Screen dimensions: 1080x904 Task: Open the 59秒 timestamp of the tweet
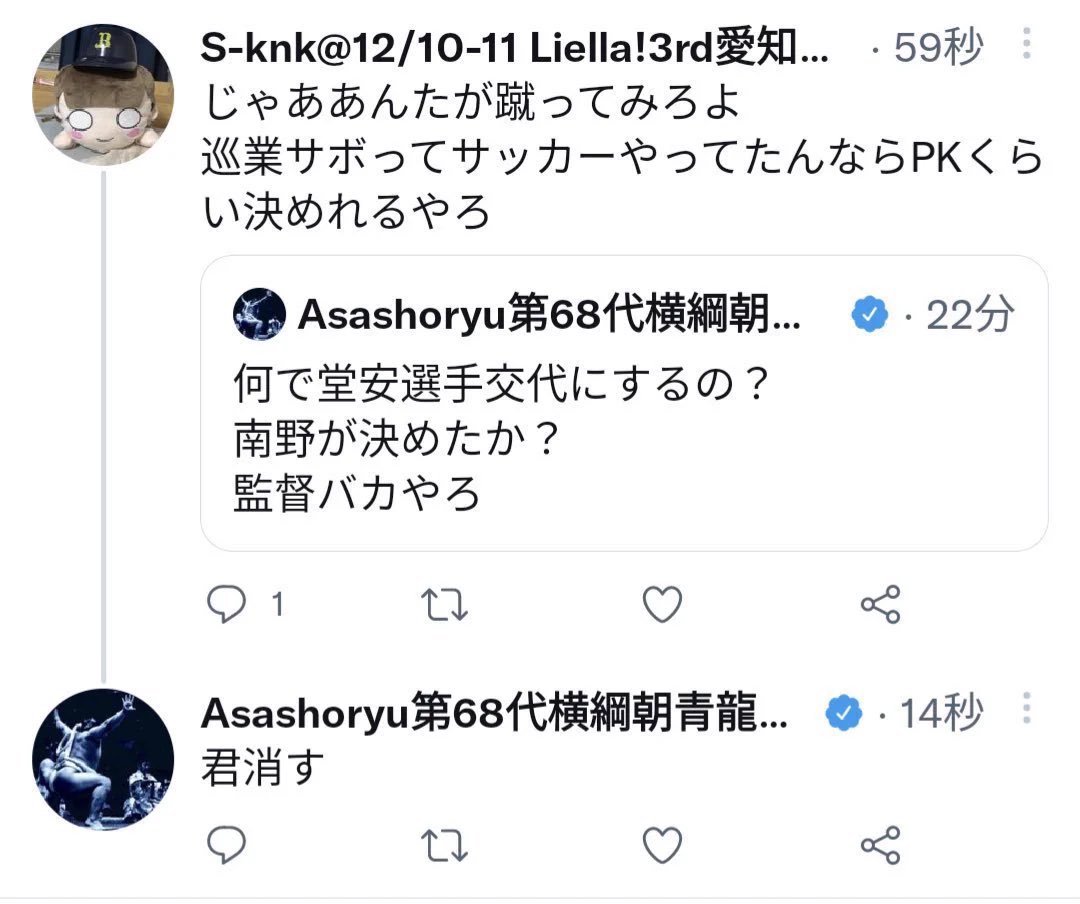(x=937, y=48)
